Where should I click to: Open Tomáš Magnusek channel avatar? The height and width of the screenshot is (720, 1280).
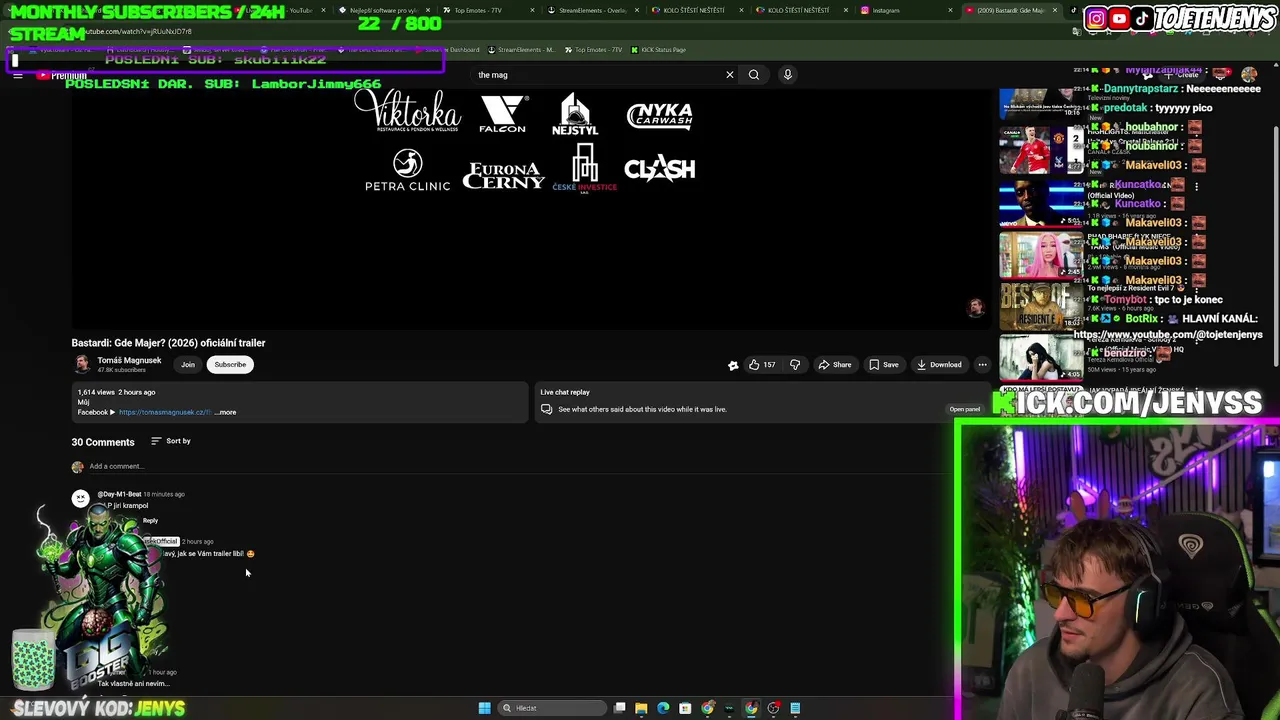[x=82, y=365]
